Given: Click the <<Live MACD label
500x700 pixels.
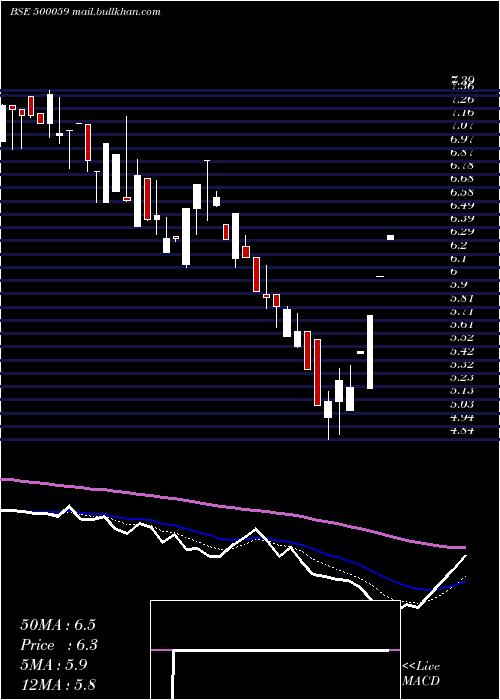Looking at the screenshot, I should (421, 673).
